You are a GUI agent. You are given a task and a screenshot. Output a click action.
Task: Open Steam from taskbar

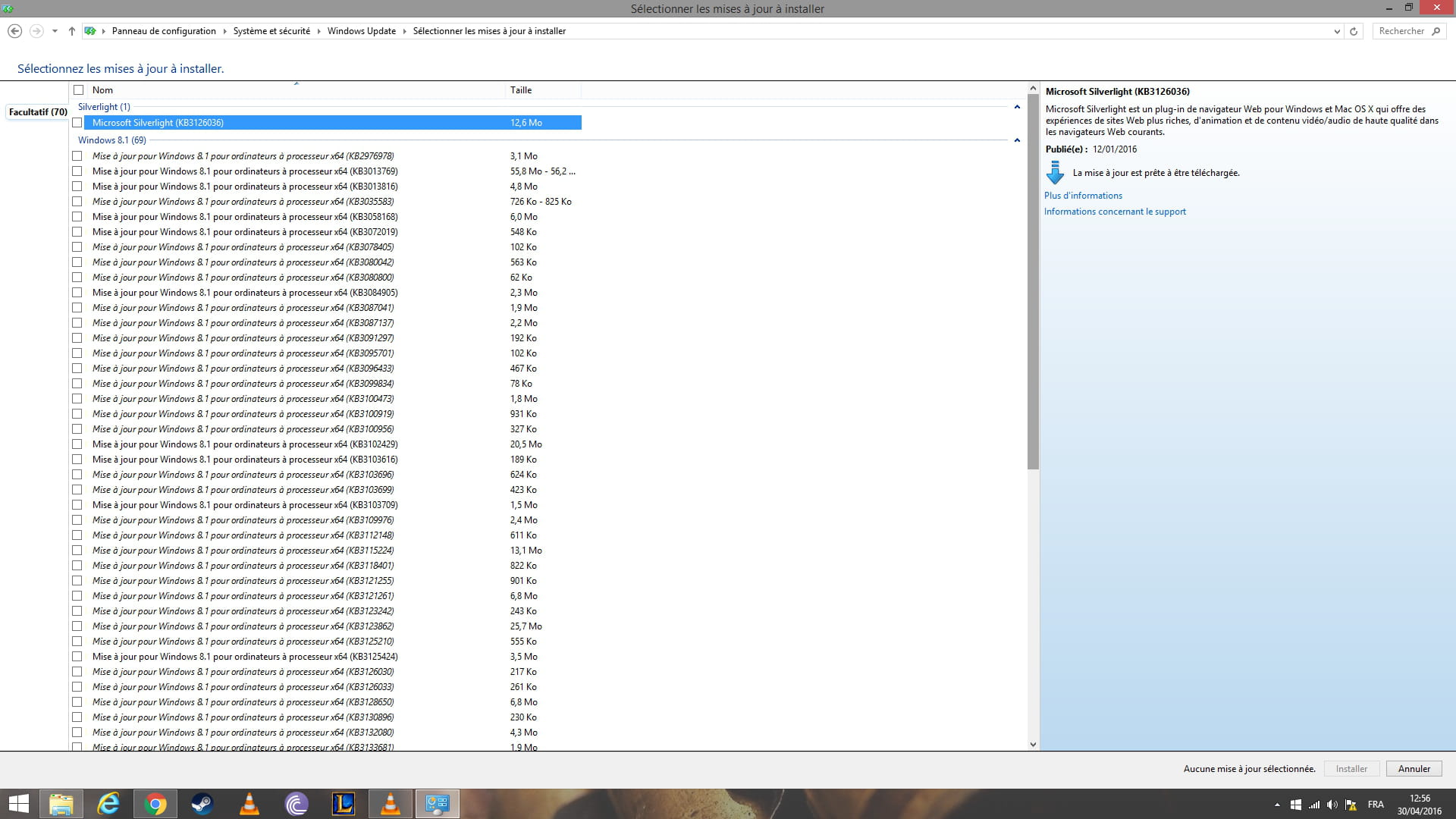202,804
